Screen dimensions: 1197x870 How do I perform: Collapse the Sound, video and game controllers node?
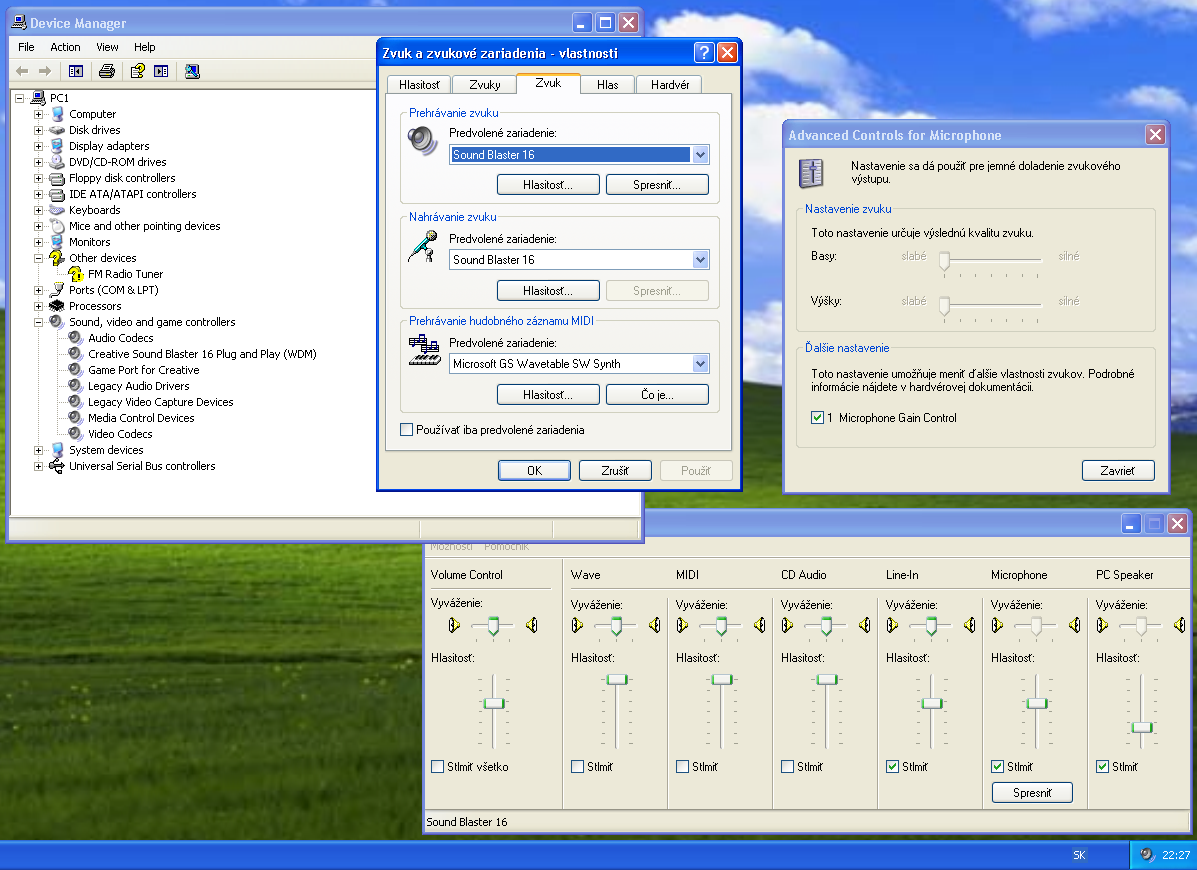[x=39, y=322]
